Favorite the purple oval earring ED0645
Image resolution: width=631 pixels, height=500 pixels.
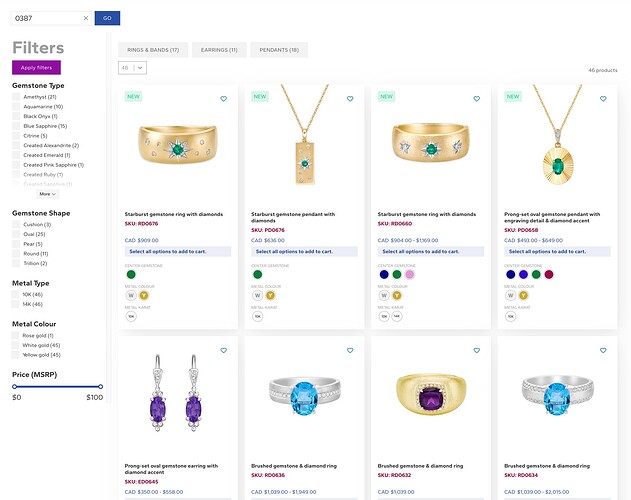coord(224,350)
